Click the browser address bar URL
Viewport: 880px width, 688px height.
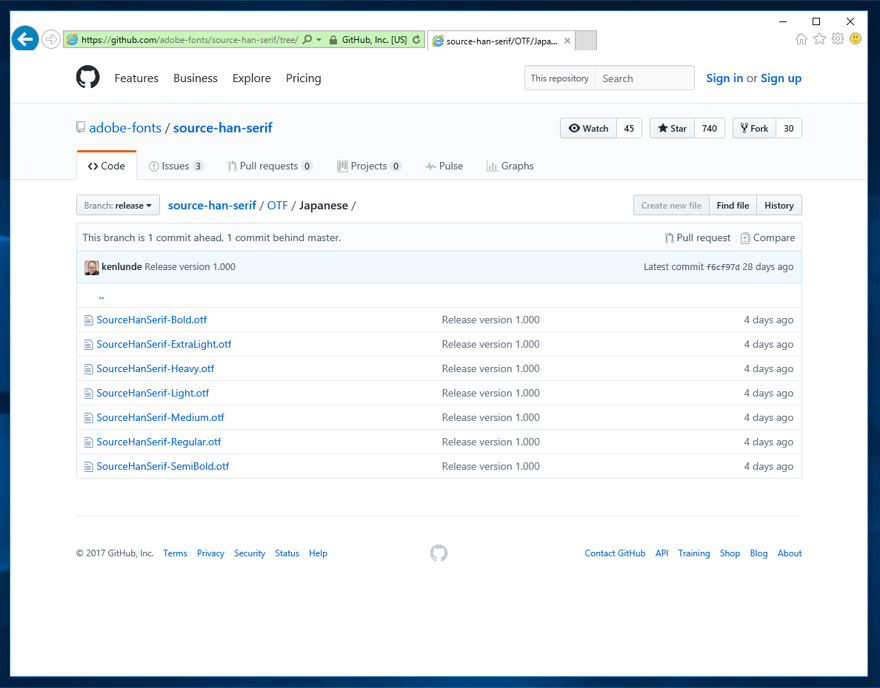click(189, 40)
